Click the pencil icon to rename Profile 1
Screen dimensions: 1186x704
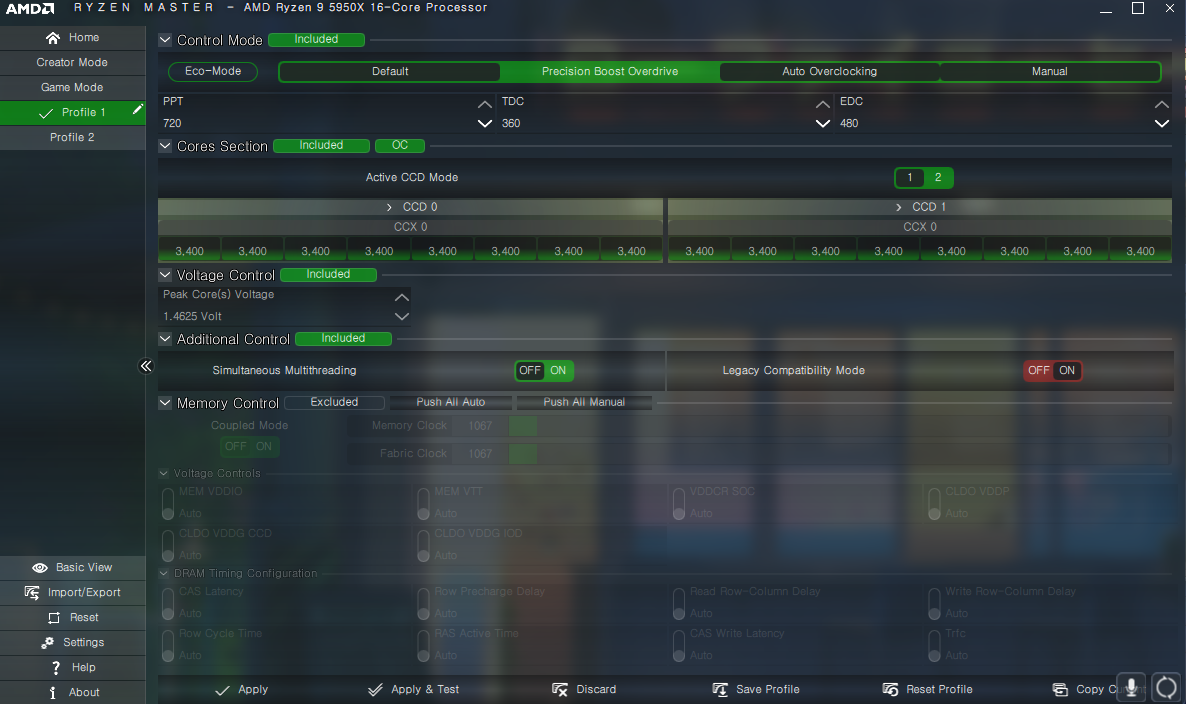pyautogui.click(x=138, y=110)
